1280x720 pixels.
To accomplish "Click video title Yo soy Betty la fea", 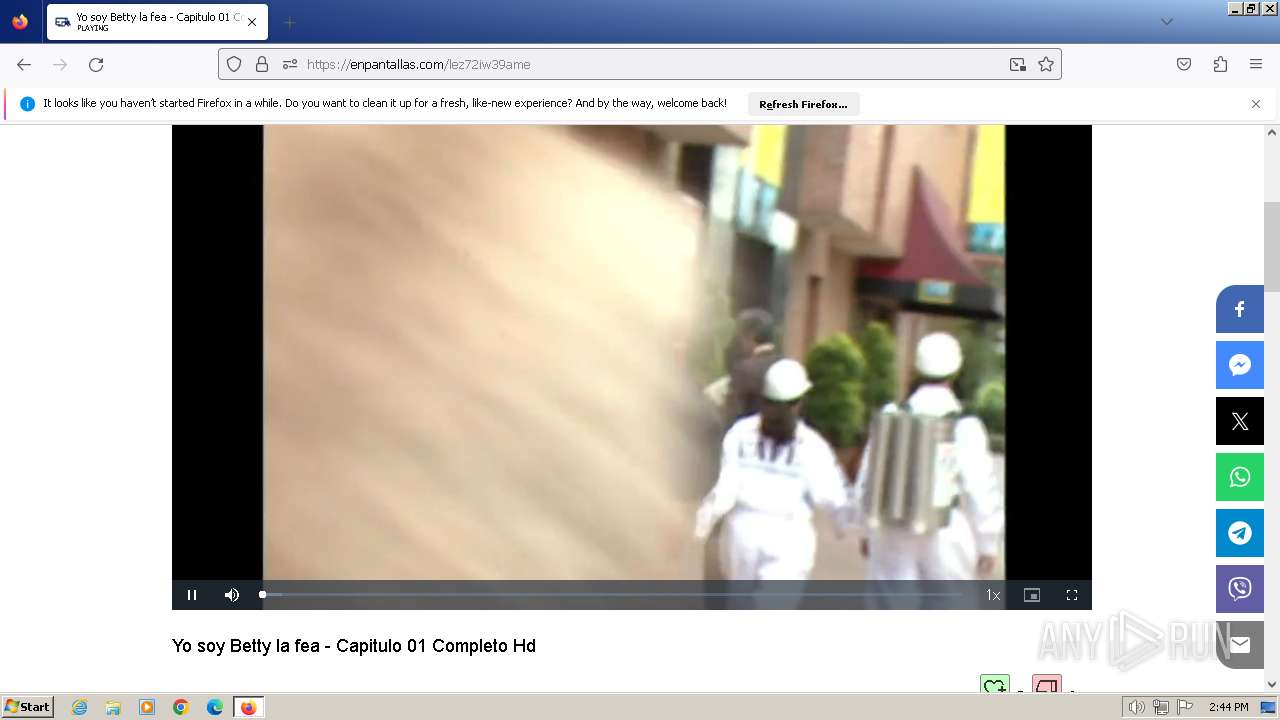I will (x=354, y=646).
